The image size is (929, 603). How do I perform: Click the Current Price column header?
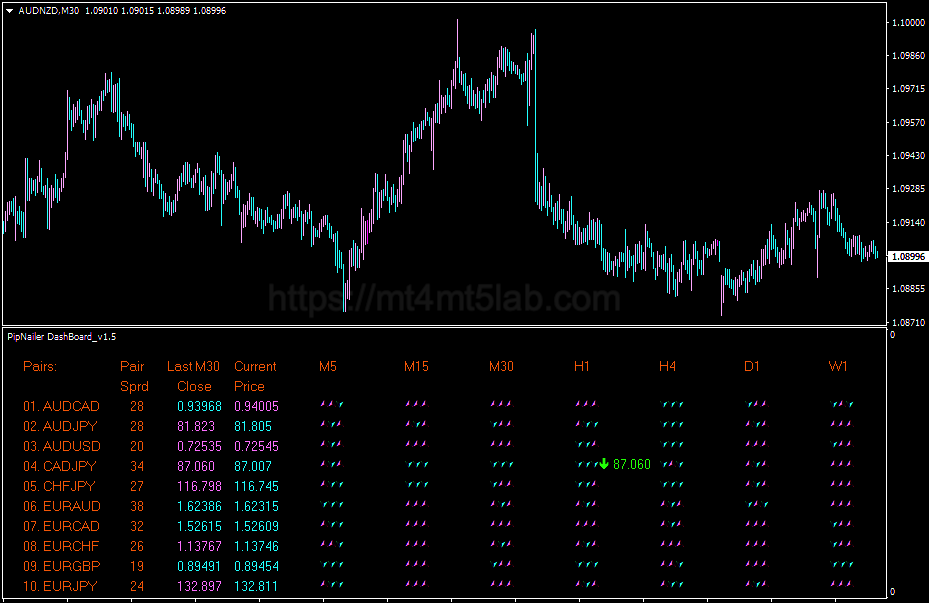pos(255,376)
